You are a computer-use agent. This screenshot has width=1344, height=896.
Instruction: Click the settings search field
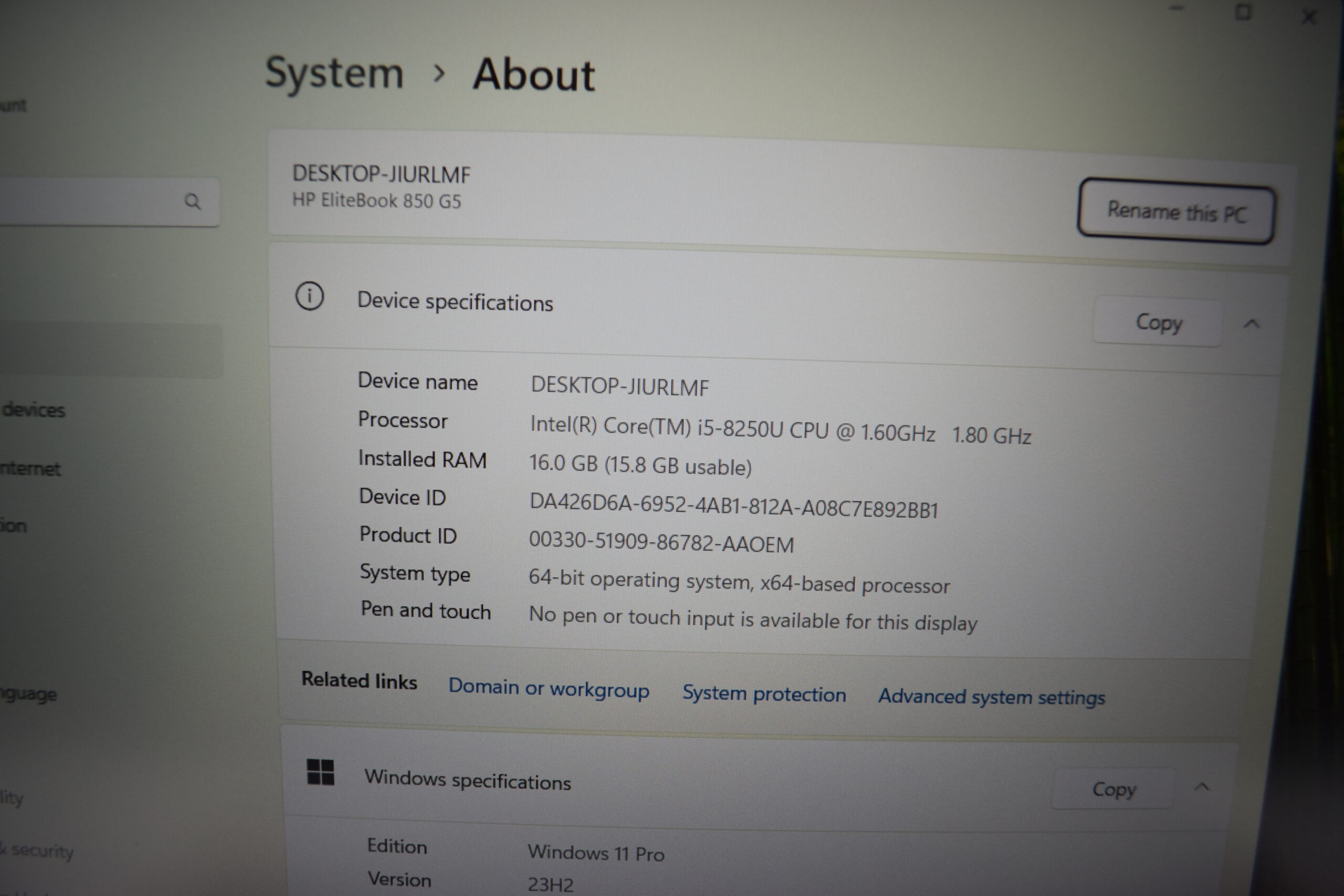(109, 201)
